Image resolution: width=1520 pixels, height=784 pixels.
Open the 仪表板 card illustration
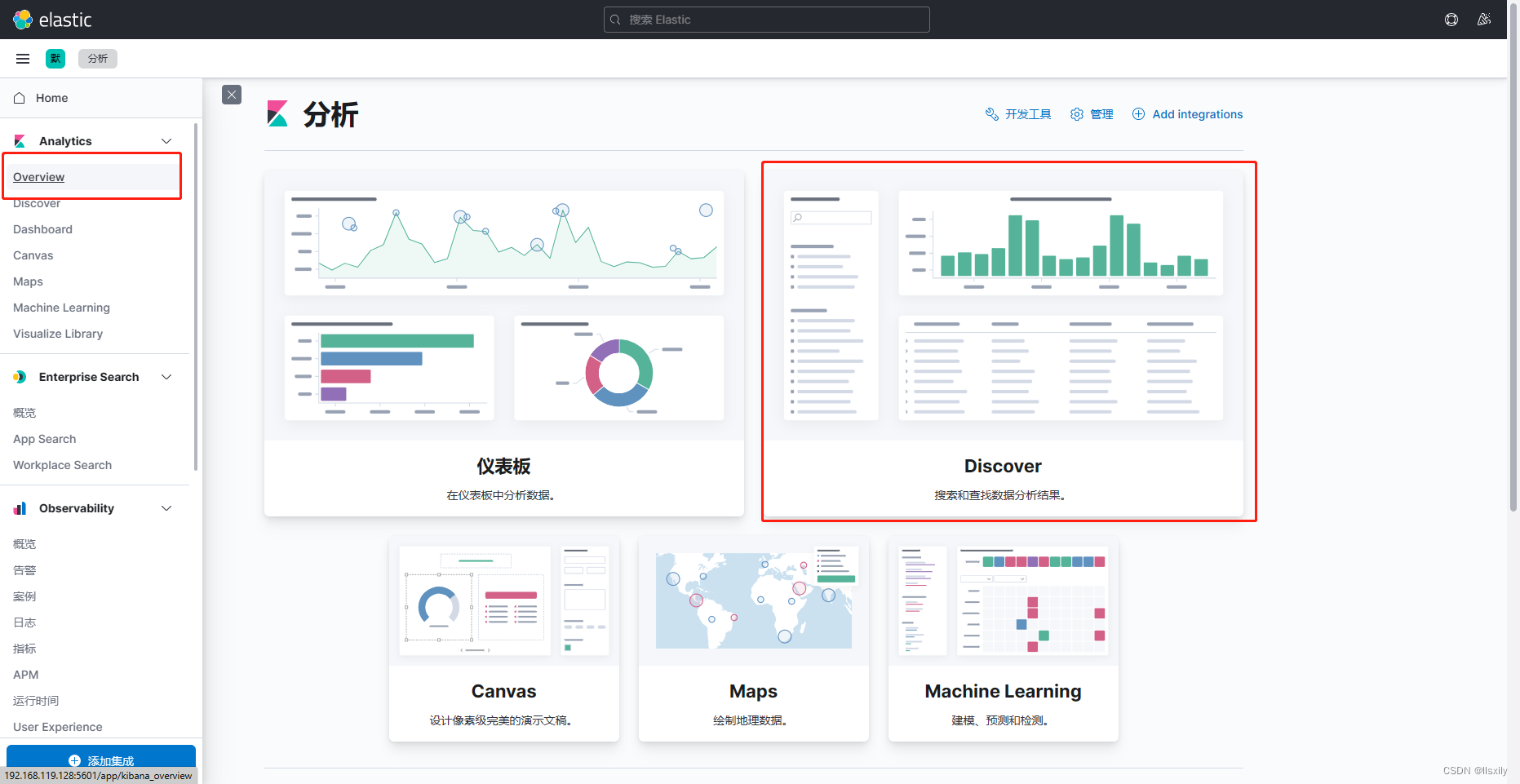[x=504, y=306]
